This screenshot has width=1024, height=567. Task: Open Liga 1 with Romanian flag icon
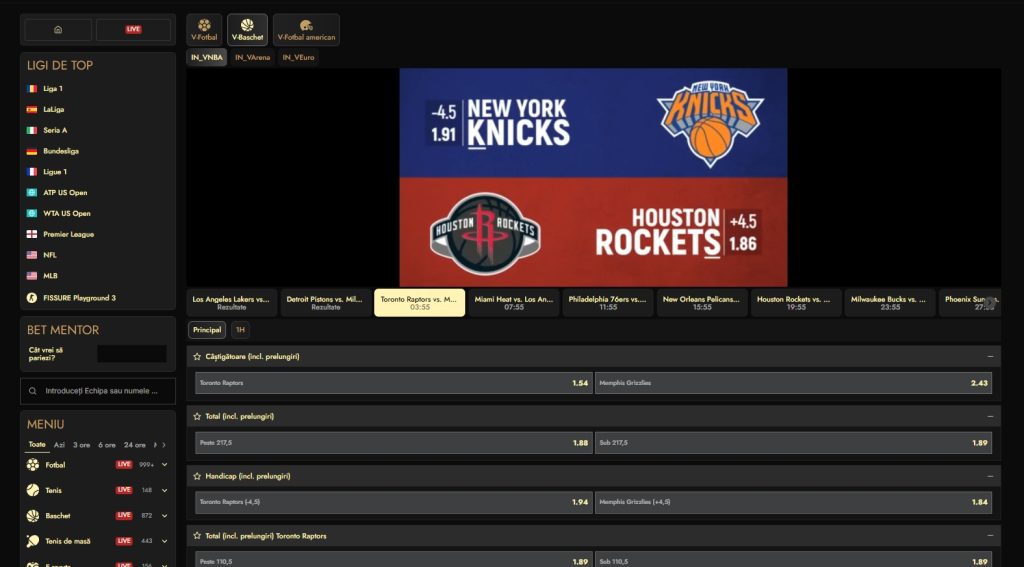tap(31, 89)
